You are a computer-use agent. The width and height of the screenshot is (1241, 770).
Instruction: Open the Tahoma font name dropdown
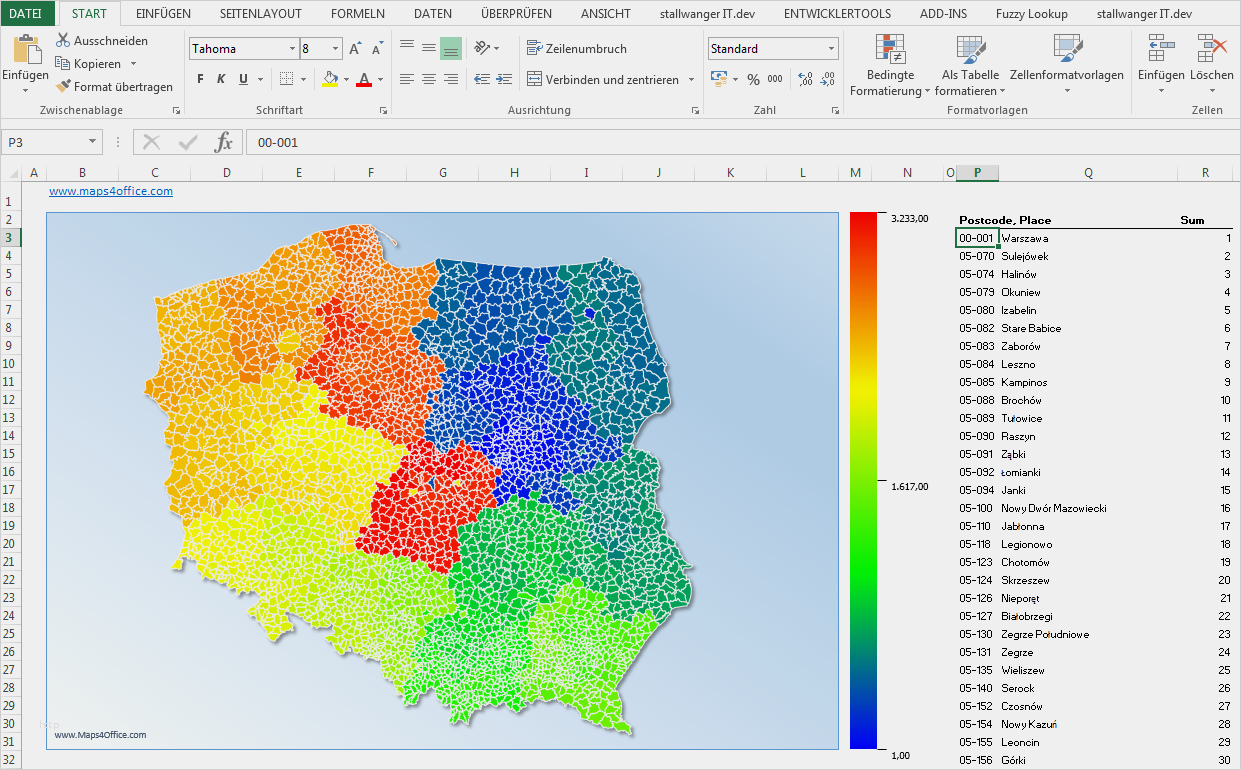tap(292, 49)
